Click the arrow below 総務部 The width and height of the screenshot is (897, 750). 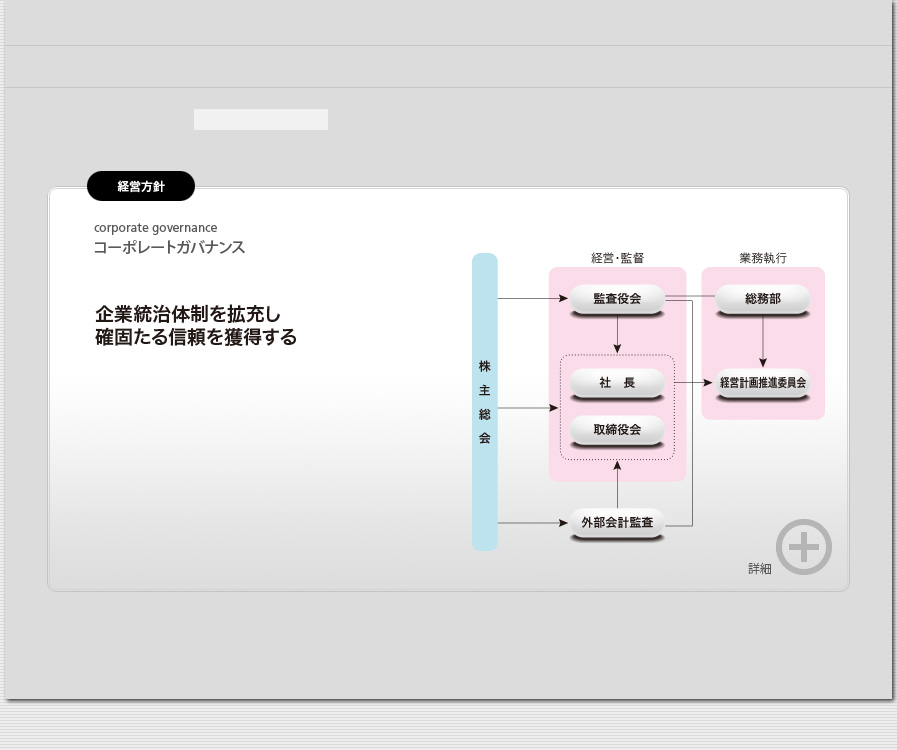coord(763,342)
